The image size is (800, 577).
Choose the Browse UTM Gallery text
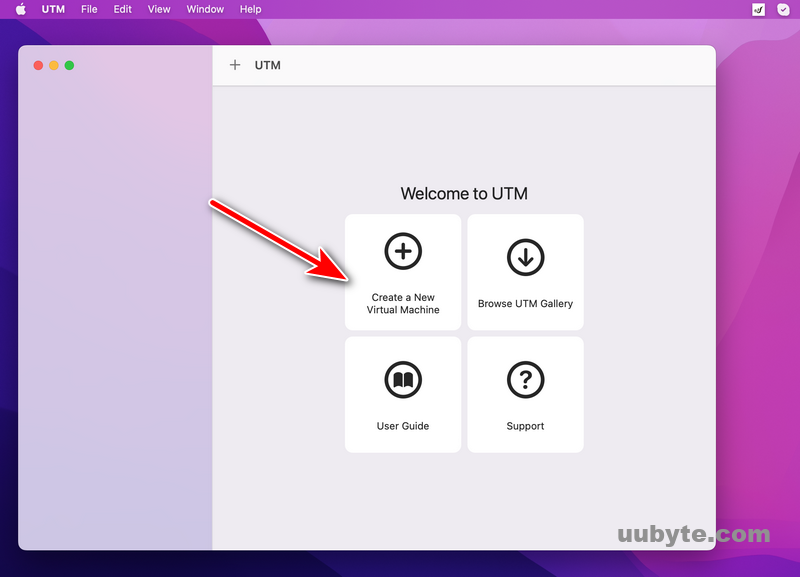525,304
